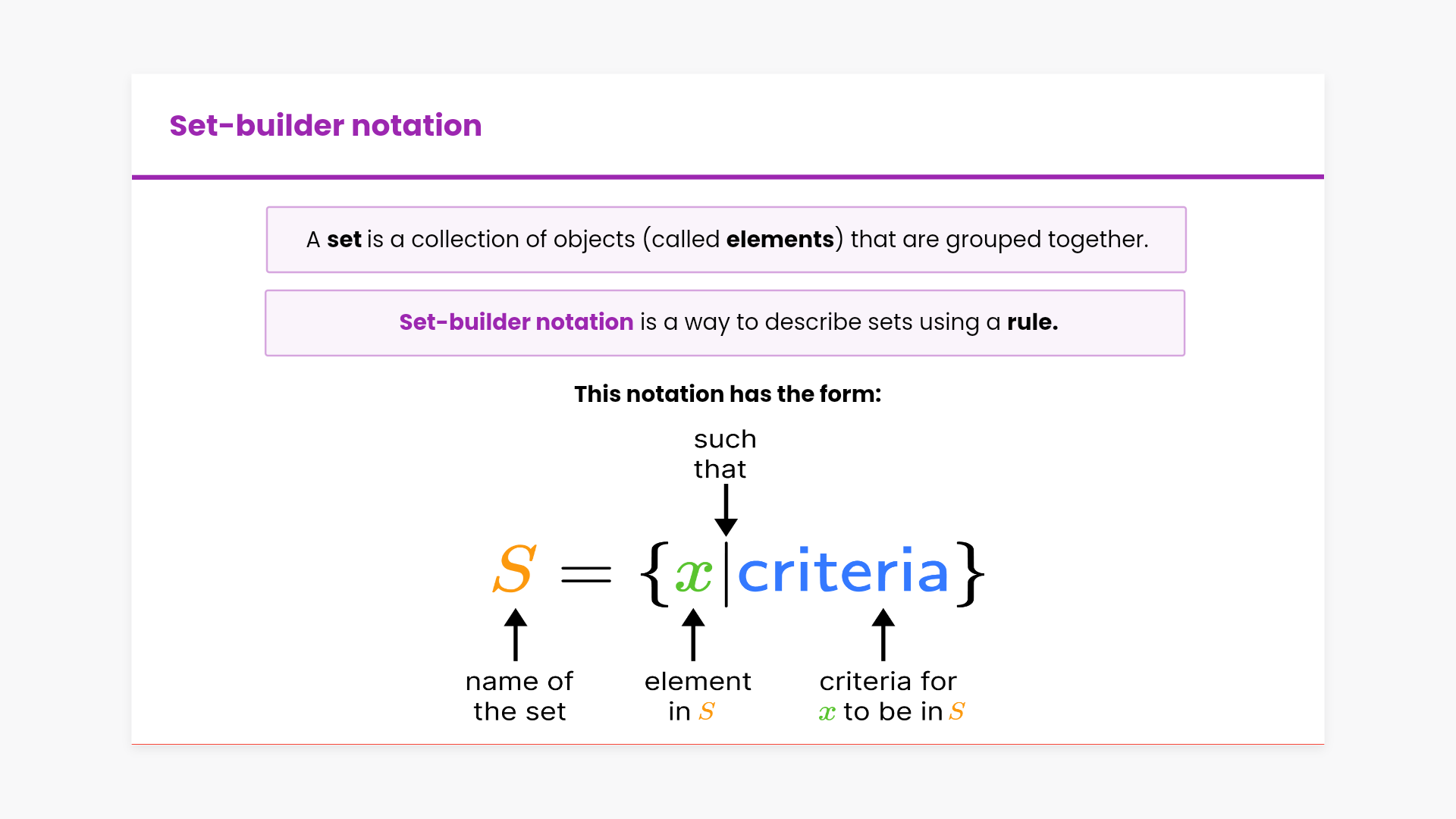Click the up arrow beneath the green x
The image size is (1456, 819).
[x=693, y=635]
